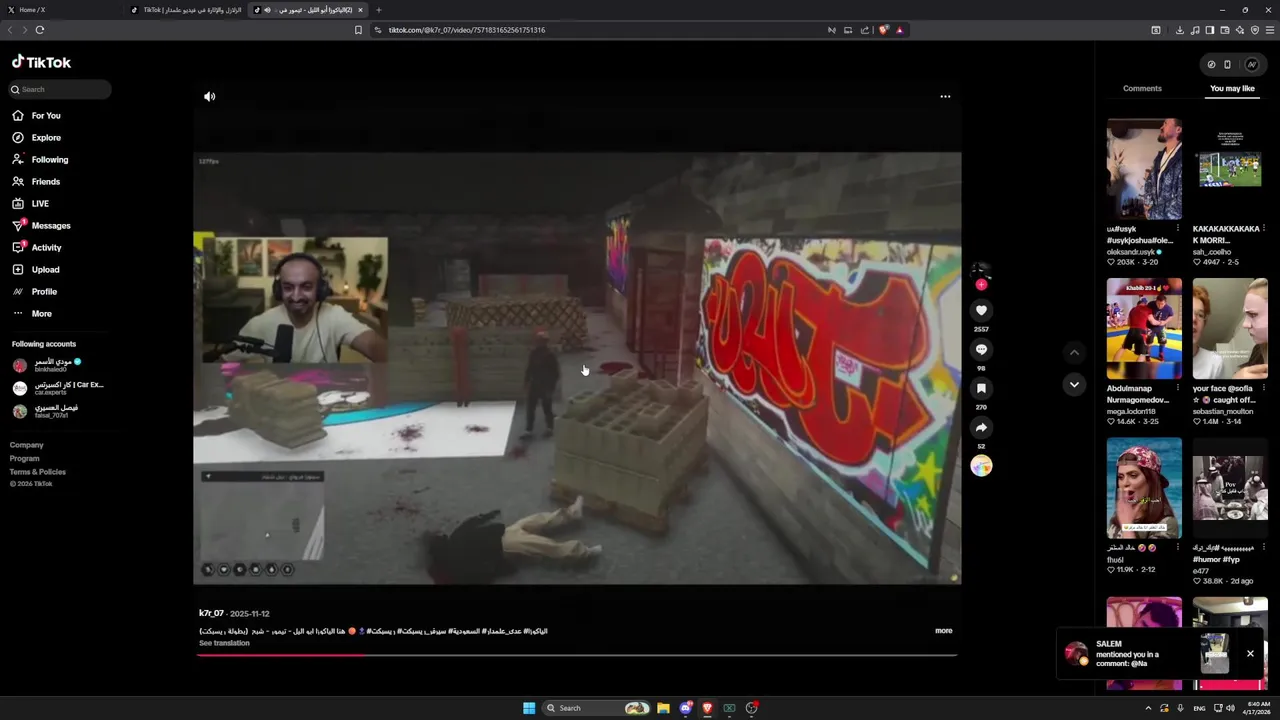The width and height of the screenshot is (1280, 720).
Task: Open the Abdulmanap Nurmagomedov video thumbnail
Action: (x=1144, y=329)
